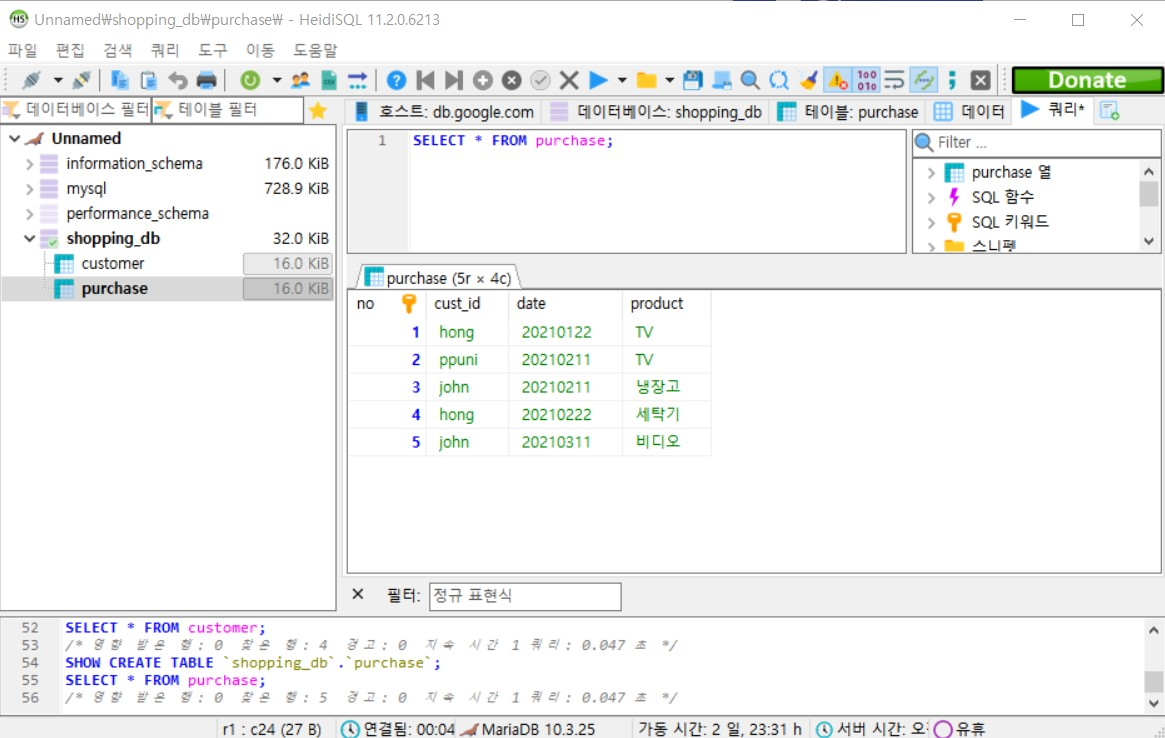Click the blue run query play icon
1165x738 pixels.
pos(598,80)
